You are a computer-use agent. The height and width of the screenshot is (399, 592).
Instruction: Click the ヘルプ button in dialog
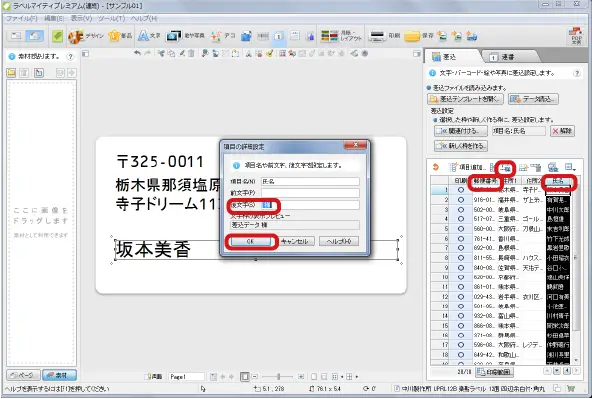[339, 241]
